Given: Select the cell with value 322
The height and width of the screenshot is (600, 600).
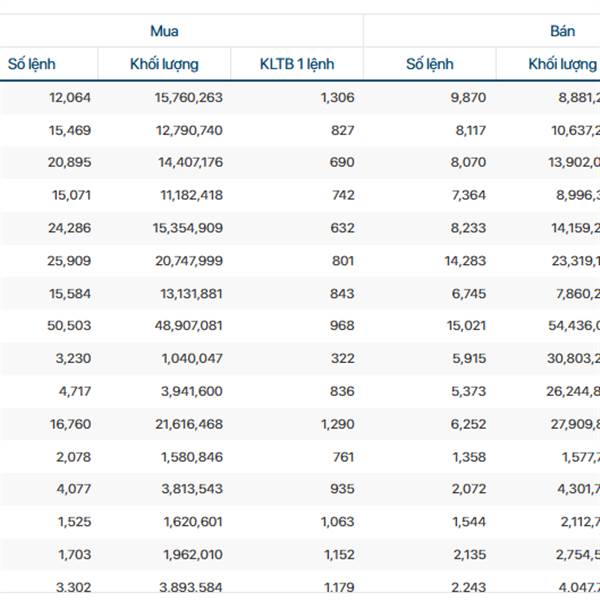Looking at the screenshot, I should coord(342,358).
